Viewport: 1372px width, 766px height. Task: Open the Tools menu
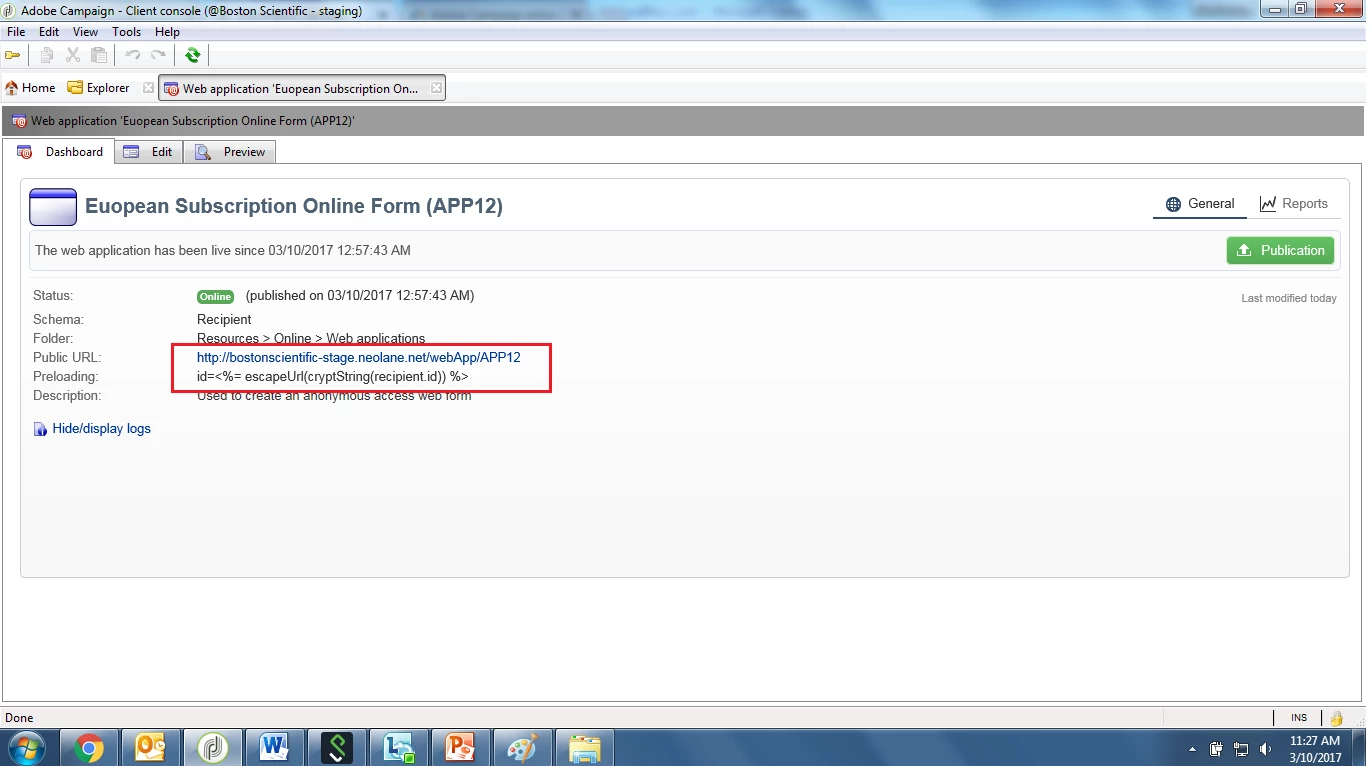tap(127, 32)
